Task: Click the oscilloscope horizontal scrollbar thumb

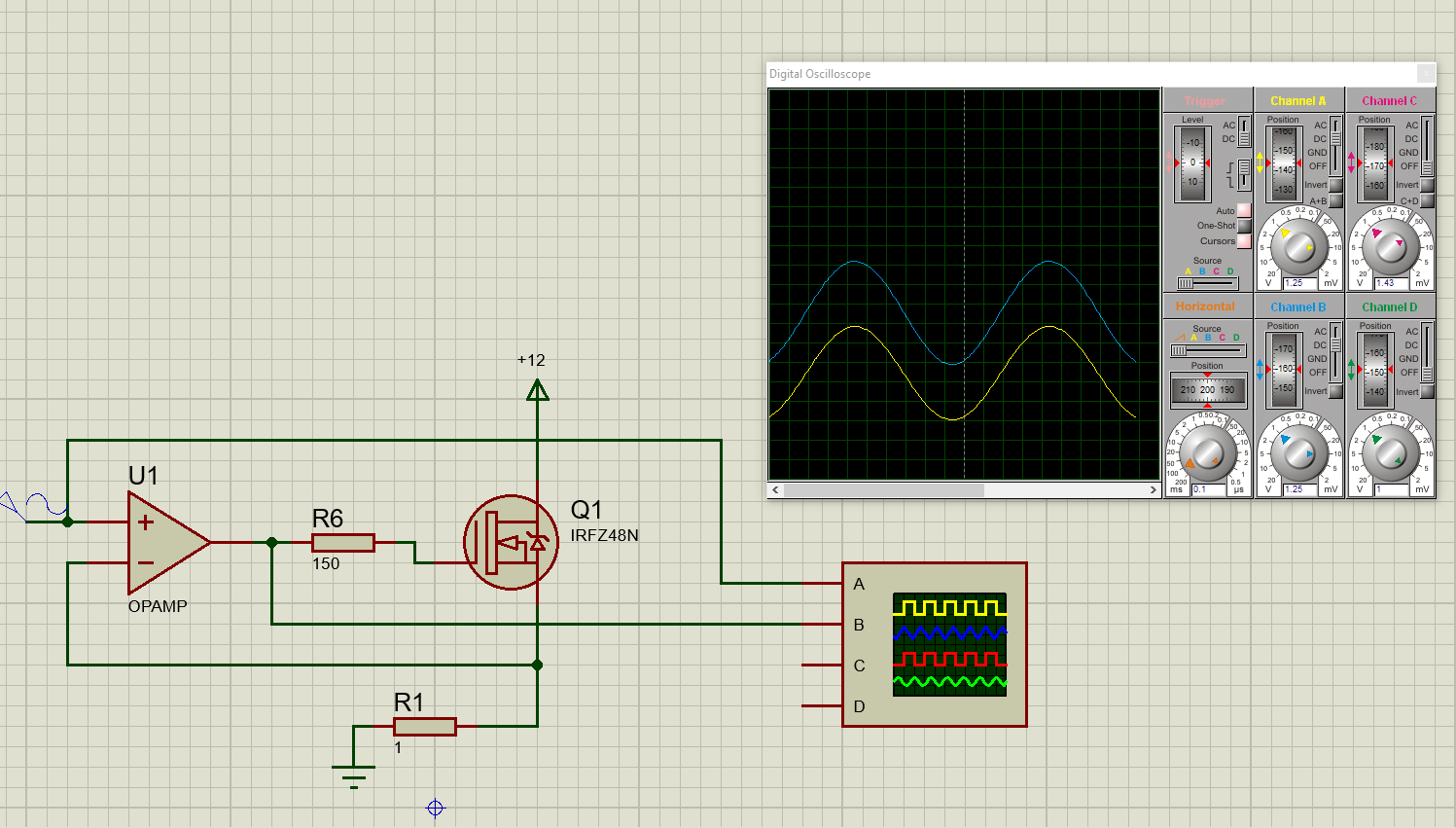Action: coord(884,490)
